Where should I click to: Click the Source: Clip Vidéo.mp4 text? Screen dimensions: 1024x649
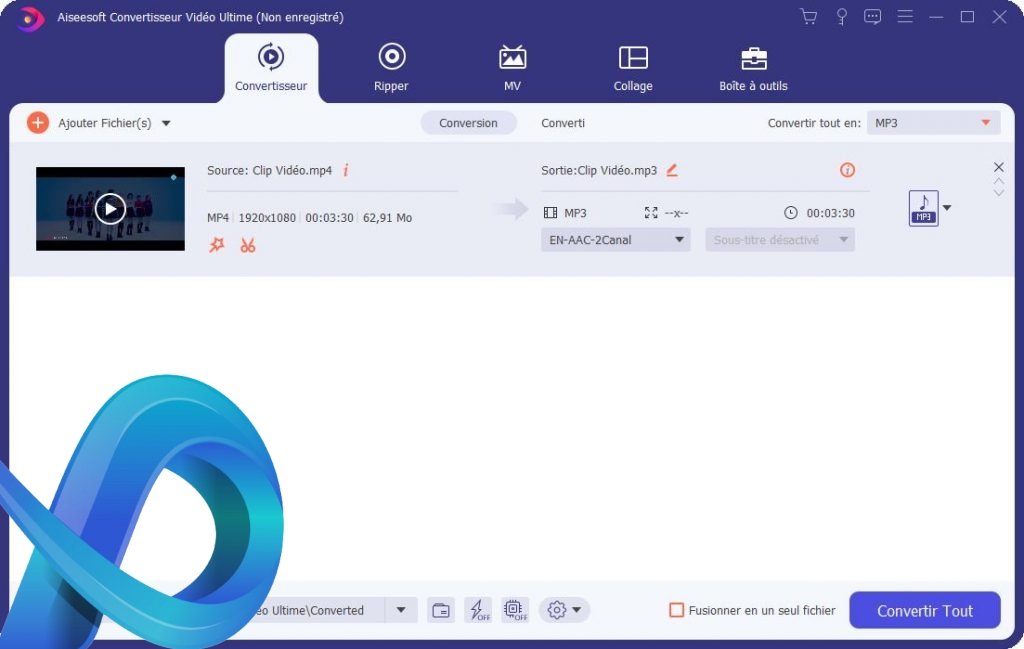click(x=269, y=170)
